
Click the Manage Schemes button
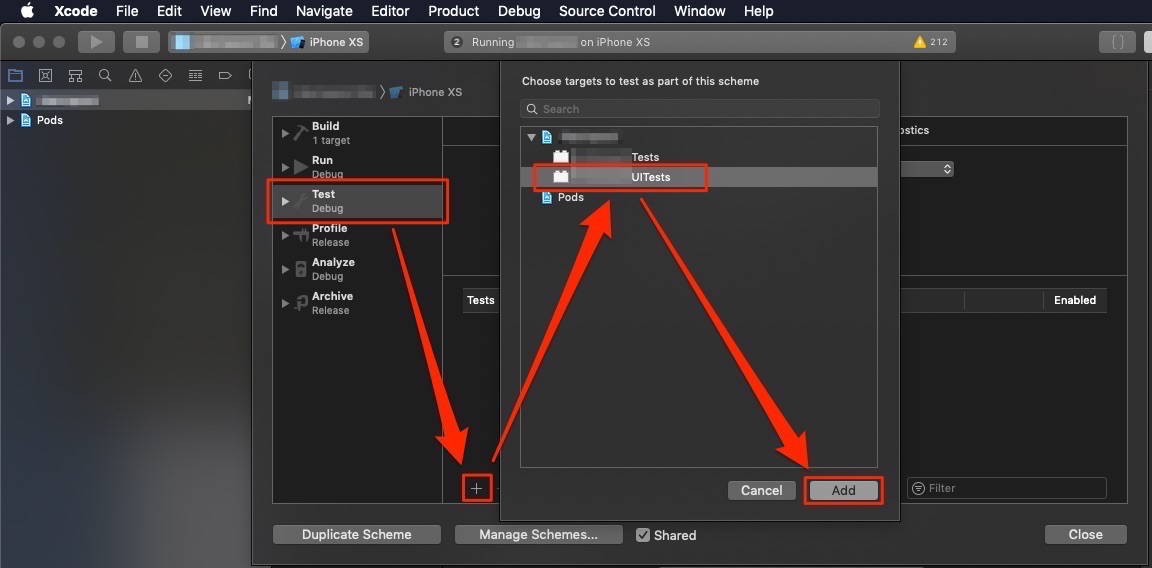pyautogui.click(x=539, y=534)
